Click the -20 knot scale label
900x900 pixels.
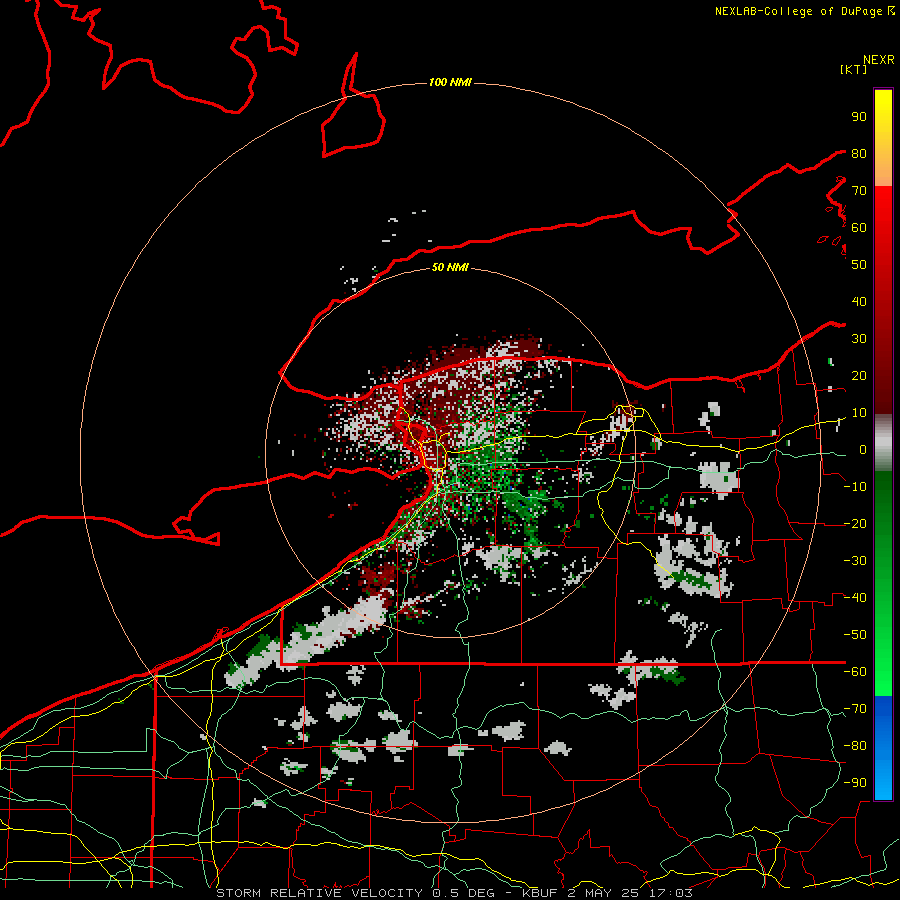855,523
